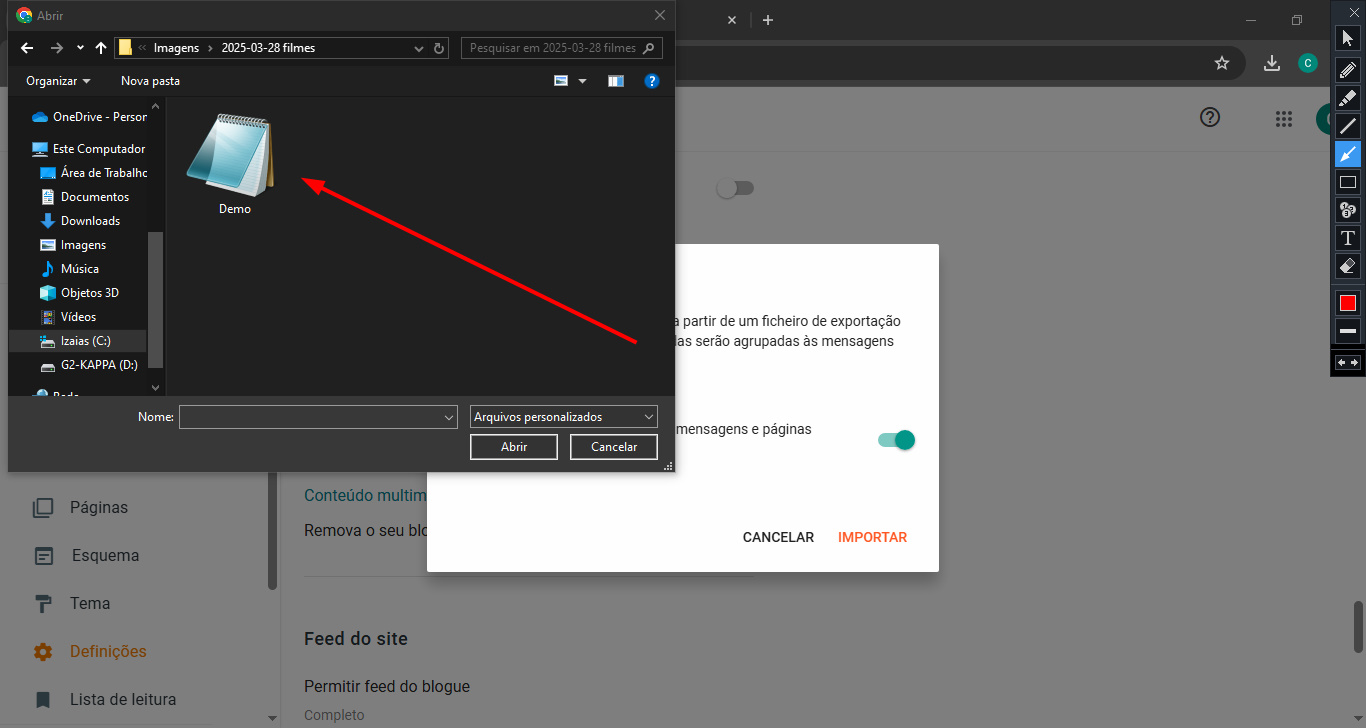The image size is (1366, 728).
Task: Open the Arquivos personalizados file type dropdown
Action: 562,416
